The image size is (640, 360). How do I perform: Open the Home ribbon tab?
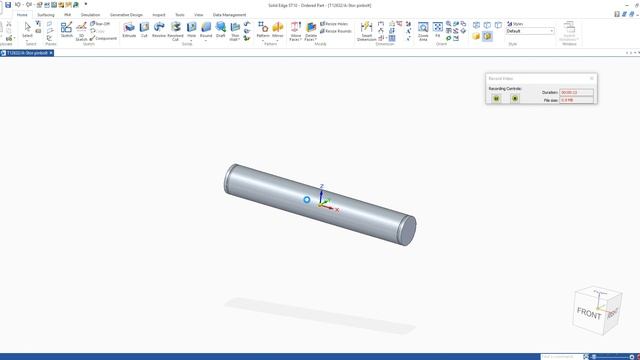[22, 15]
